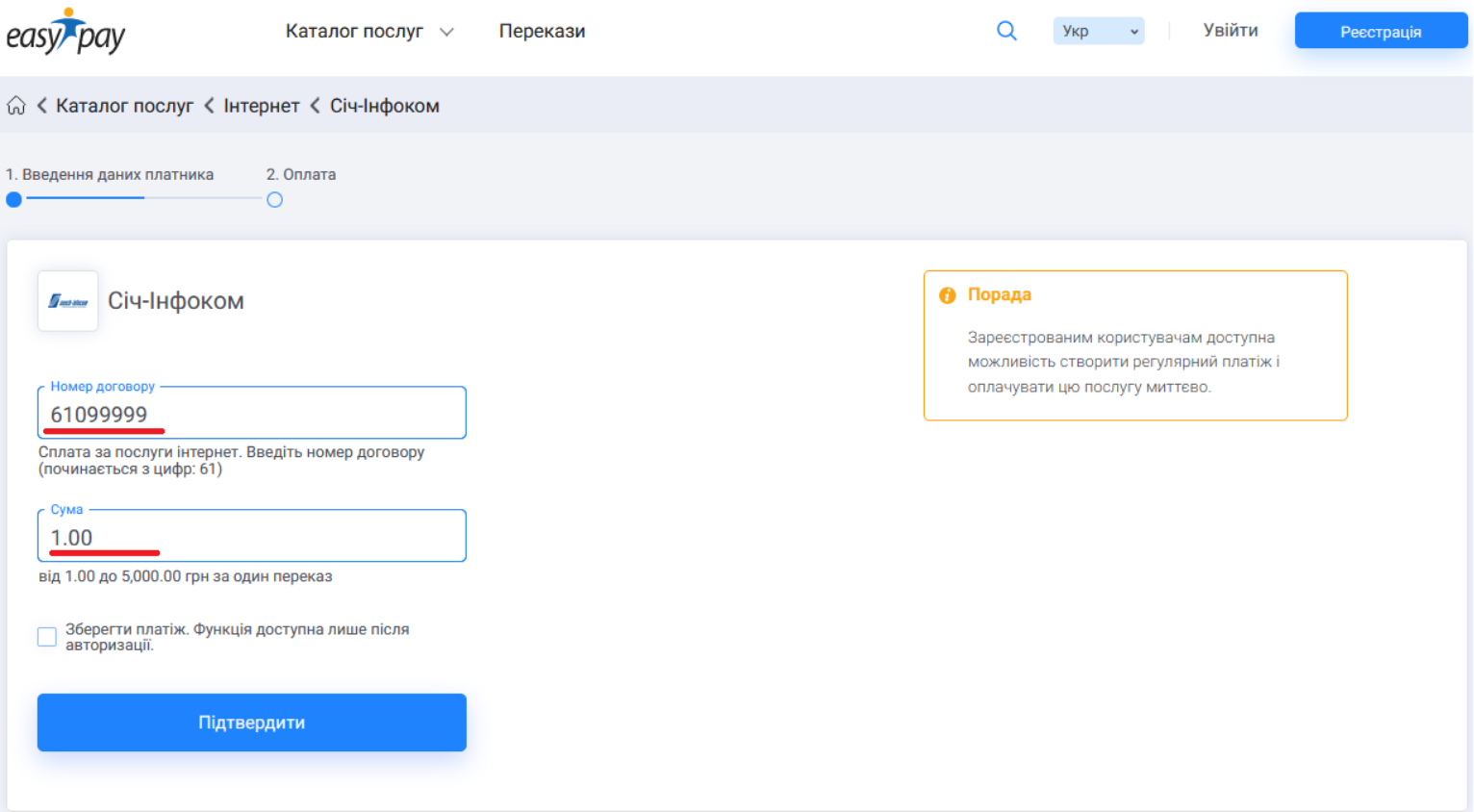The width and height of the screenshot is (1474, 812).
Task: Go to home via house icon
Action: click(16, 106)
